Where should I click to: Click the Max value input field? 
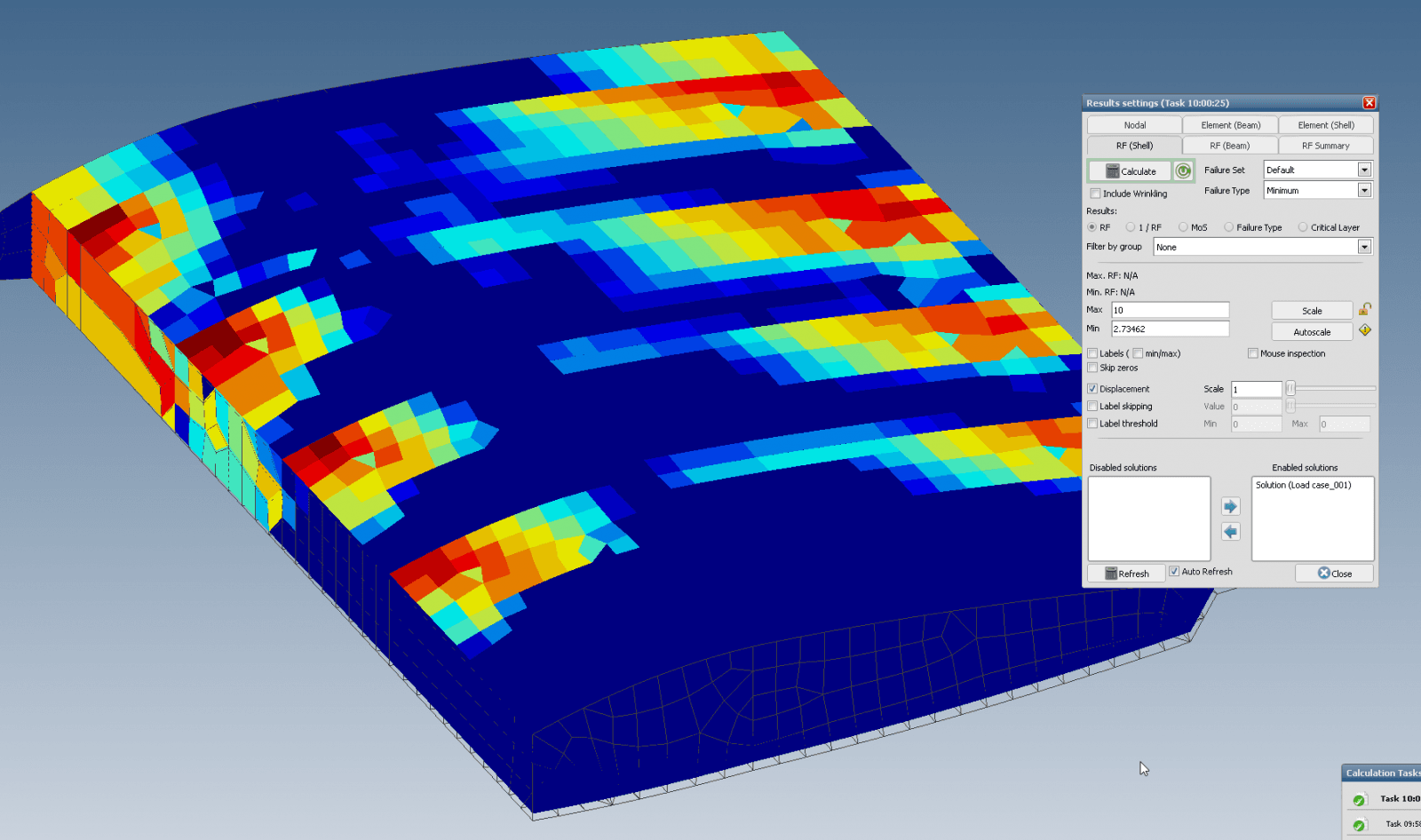[x=1170, y=310]
